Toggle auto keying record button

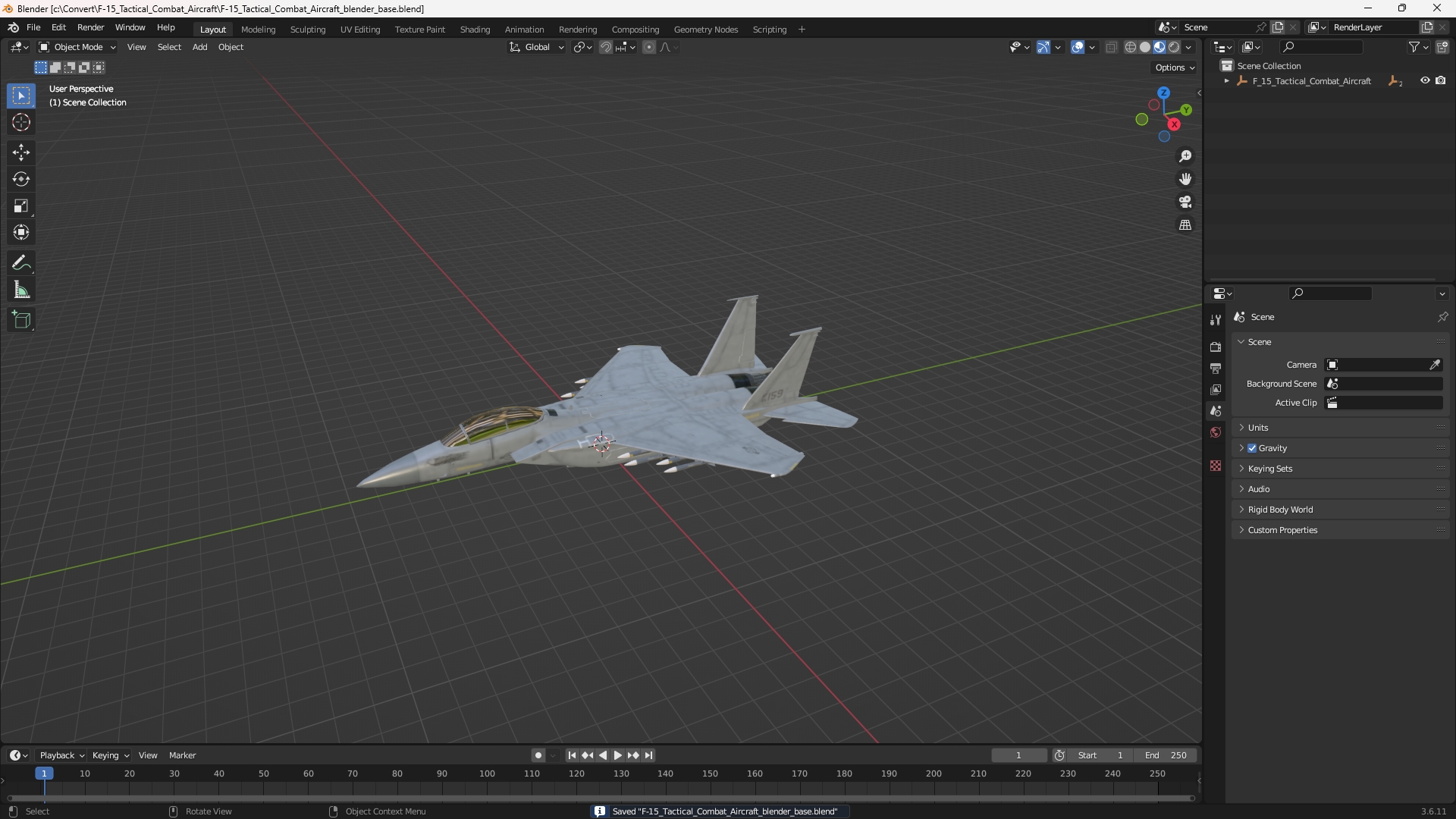click(x=538, y=755)
